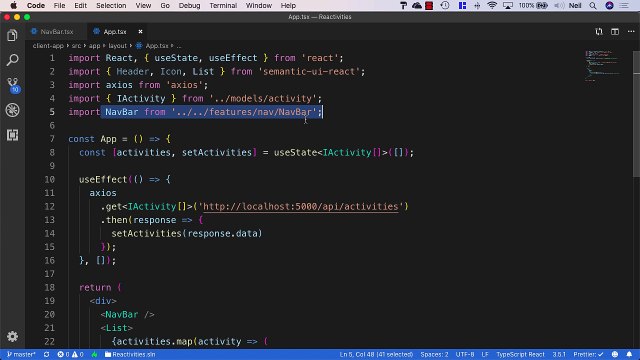Click the src breadcrumb segment

[x=76, y=46]
